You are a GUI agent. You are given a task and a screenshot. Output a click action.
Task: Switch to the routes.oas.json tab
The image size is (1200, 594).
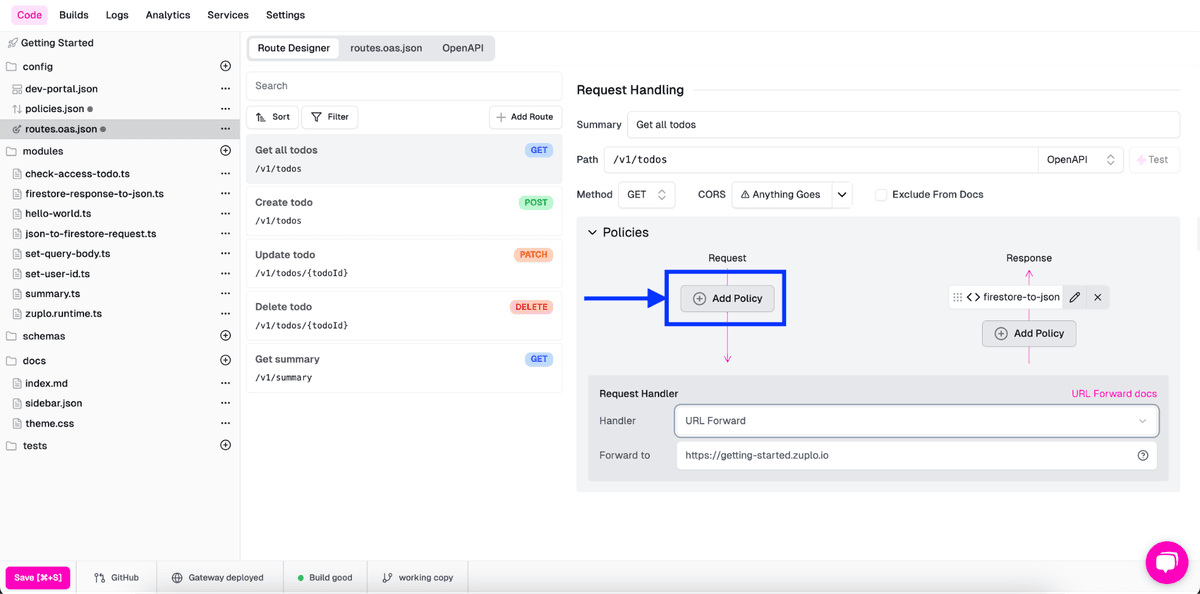pos(386,47)
